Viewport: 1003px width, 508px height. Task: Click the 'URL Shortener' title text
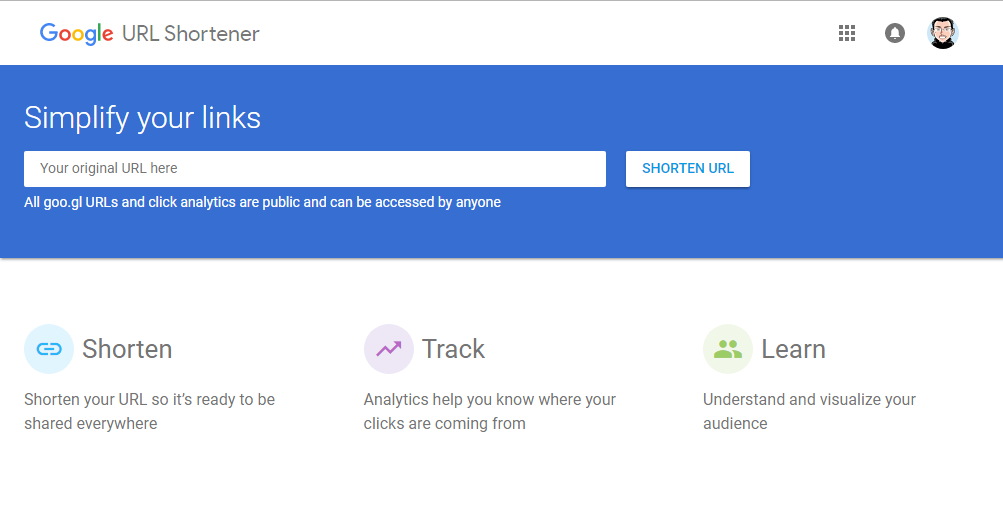191,34
